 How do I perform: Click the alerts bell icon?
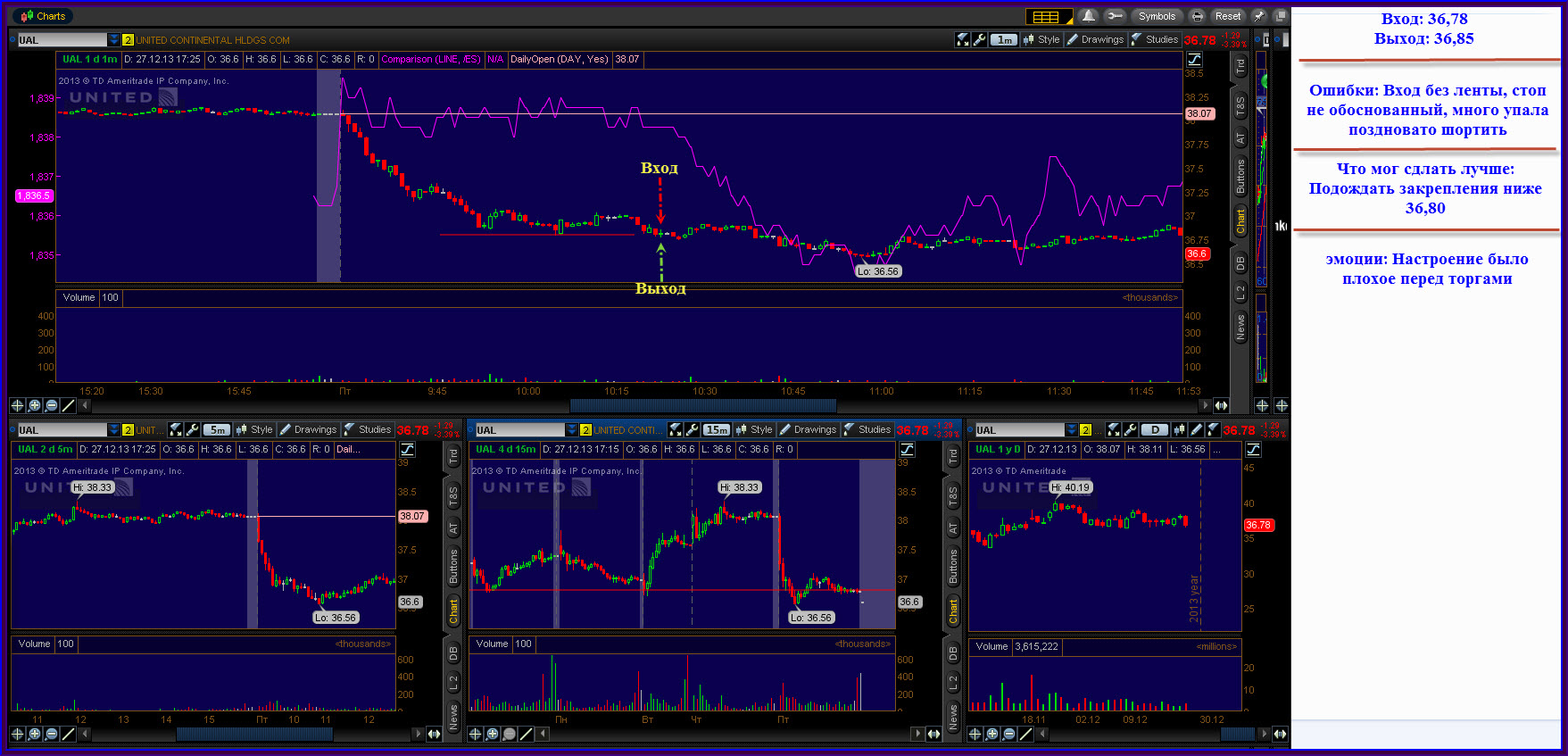[x=1088, y=16]
